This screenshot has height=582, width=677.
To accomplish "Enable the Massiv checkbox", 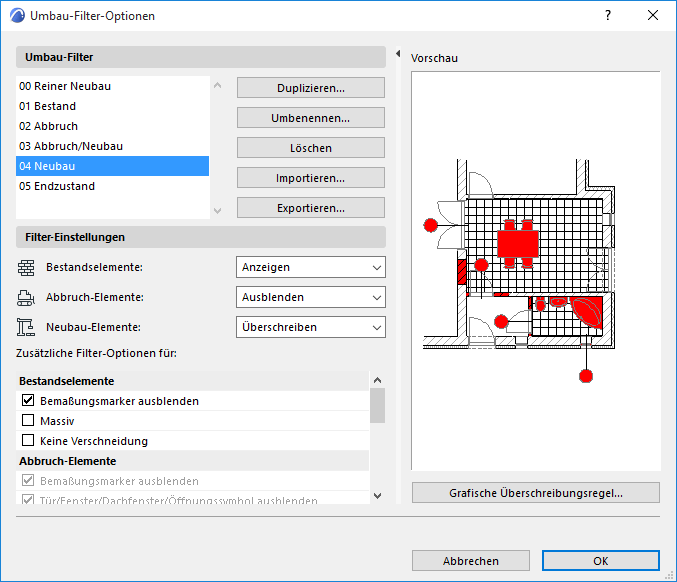I will (x=28, y=420).
